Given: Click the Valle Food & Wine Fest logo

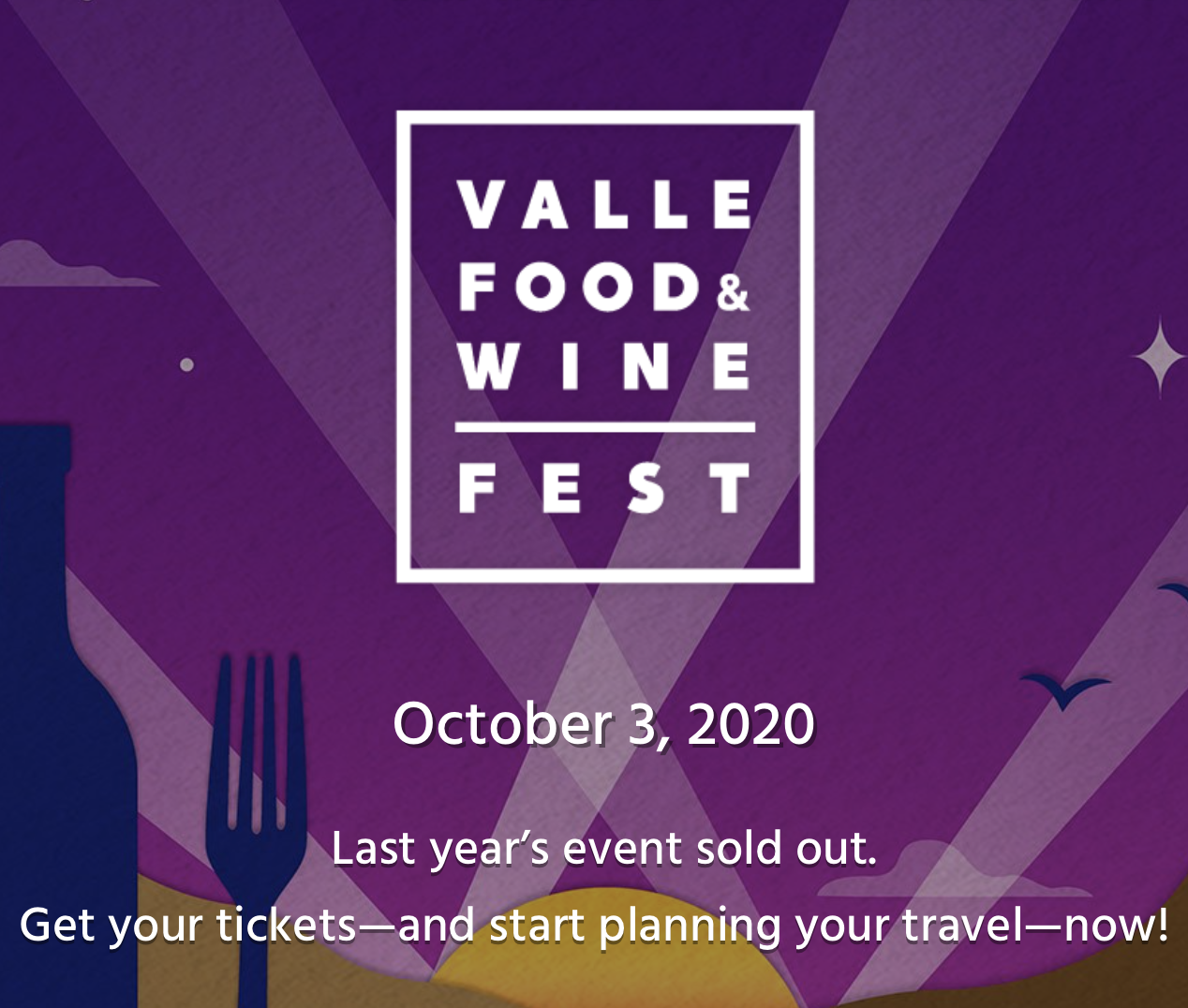Looking at the screenshot, I should (604, 347).
